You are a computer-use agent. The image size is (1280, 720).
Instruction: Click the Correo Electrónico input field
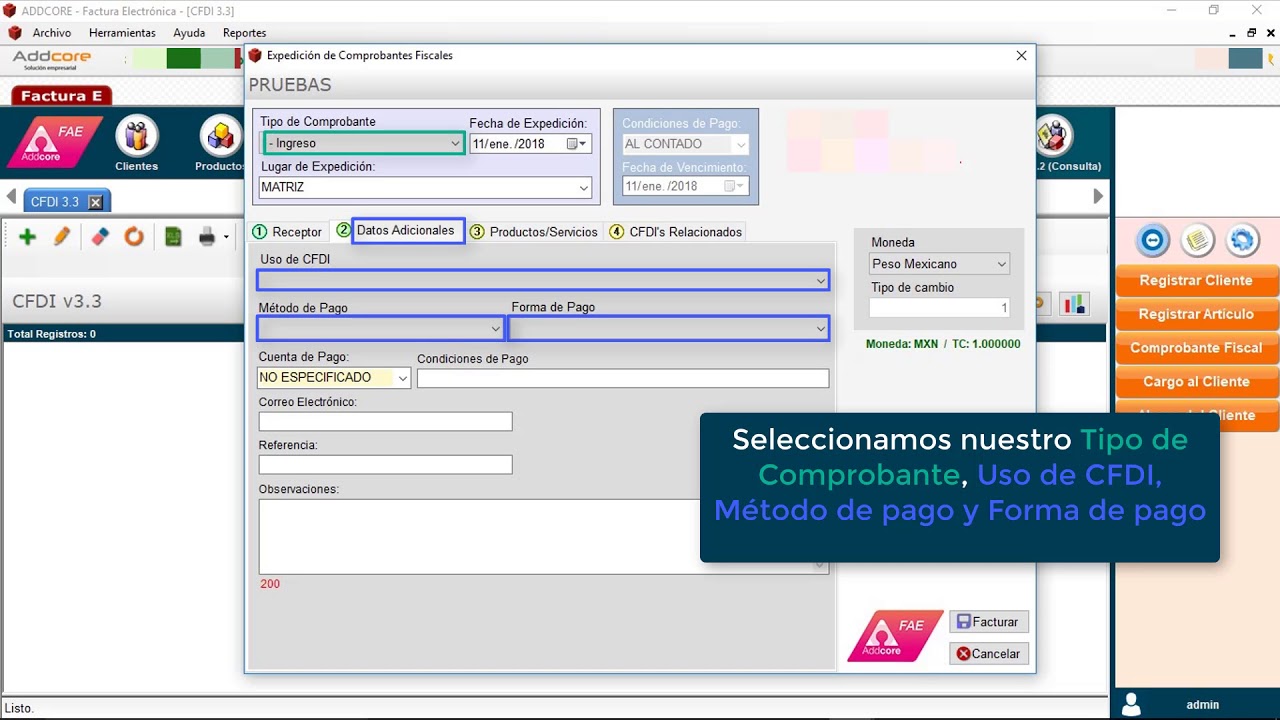(x=385, y=421)
